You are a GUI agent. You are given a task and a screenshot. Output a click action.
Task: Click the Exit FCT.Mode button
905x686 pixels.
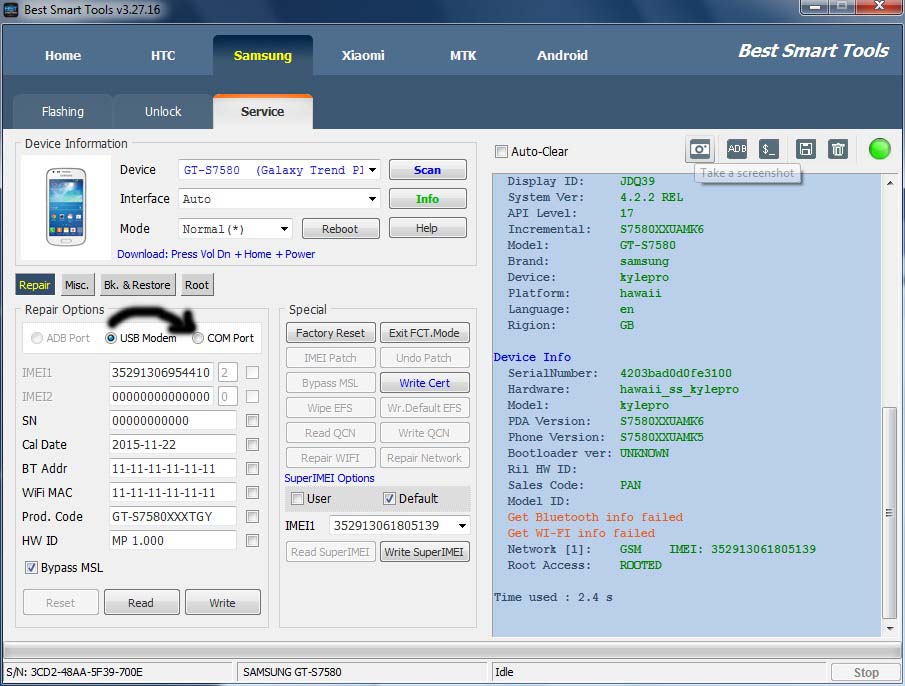425,333
